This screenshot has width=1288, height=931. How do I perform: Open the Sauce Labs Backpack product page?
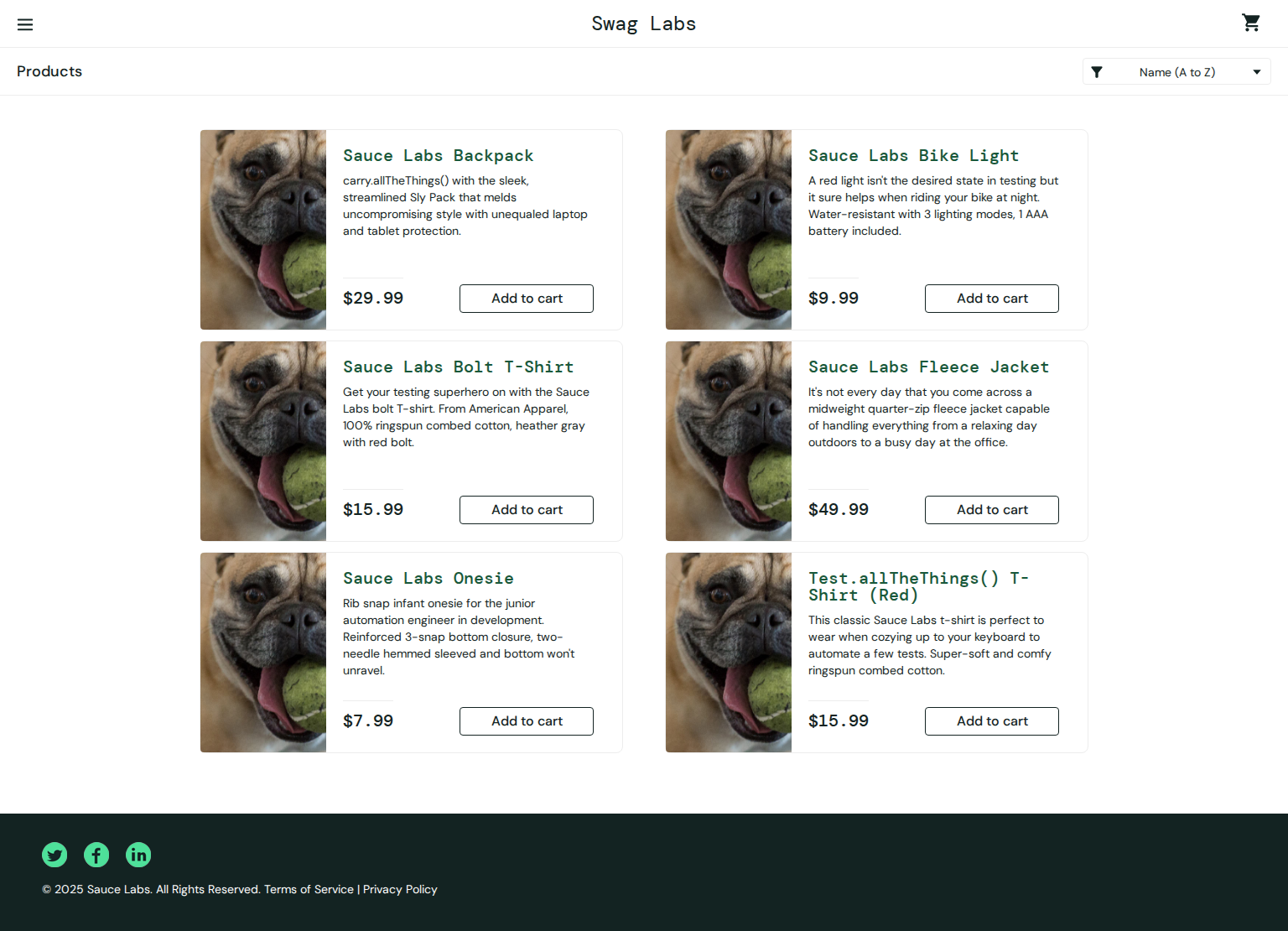pyautogui.click(x=438, y=155)
